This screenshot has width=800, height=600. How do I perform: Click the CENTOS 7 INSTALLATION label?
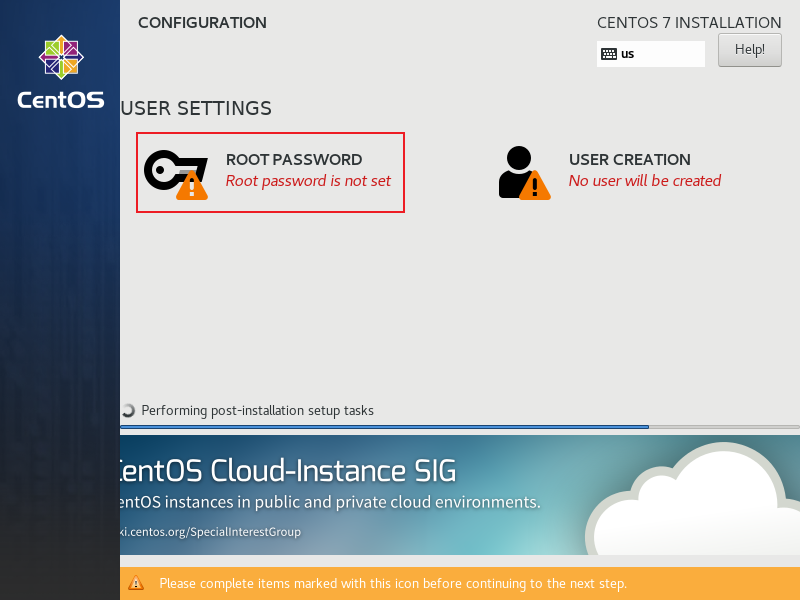(689, 23)
